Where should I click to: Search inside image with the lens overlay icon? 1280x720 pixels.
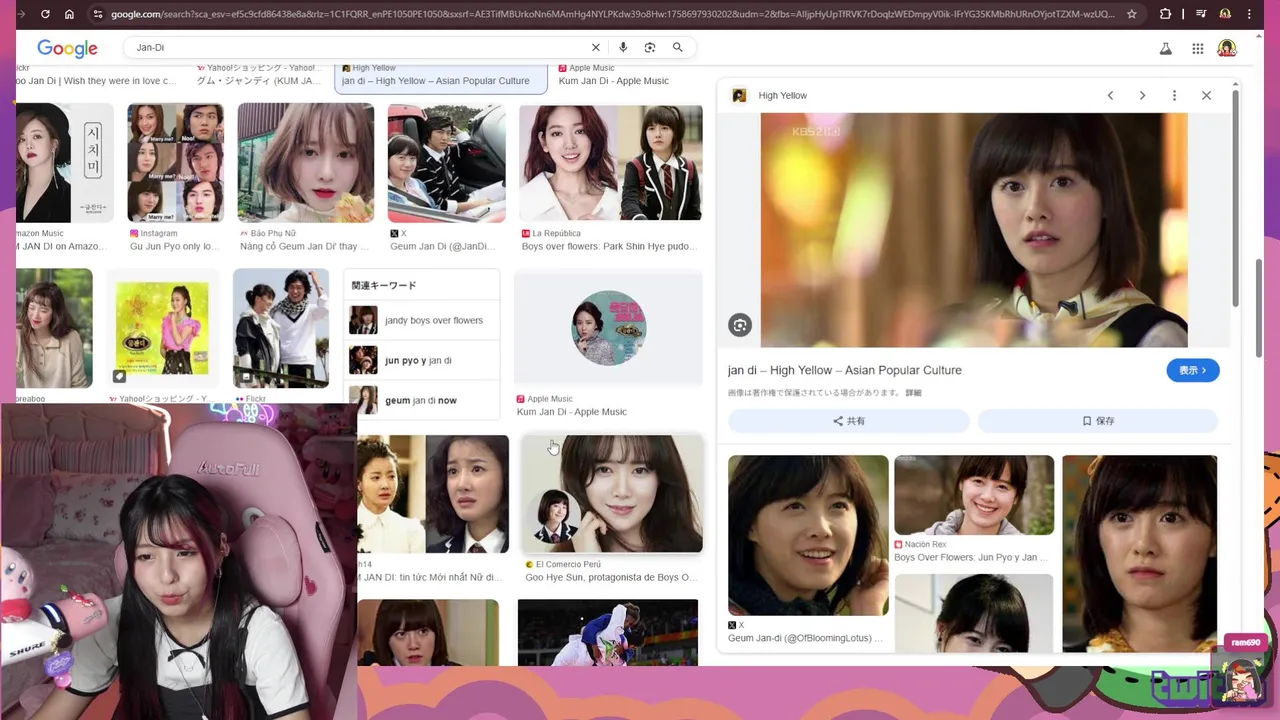[x=740, y=324]
